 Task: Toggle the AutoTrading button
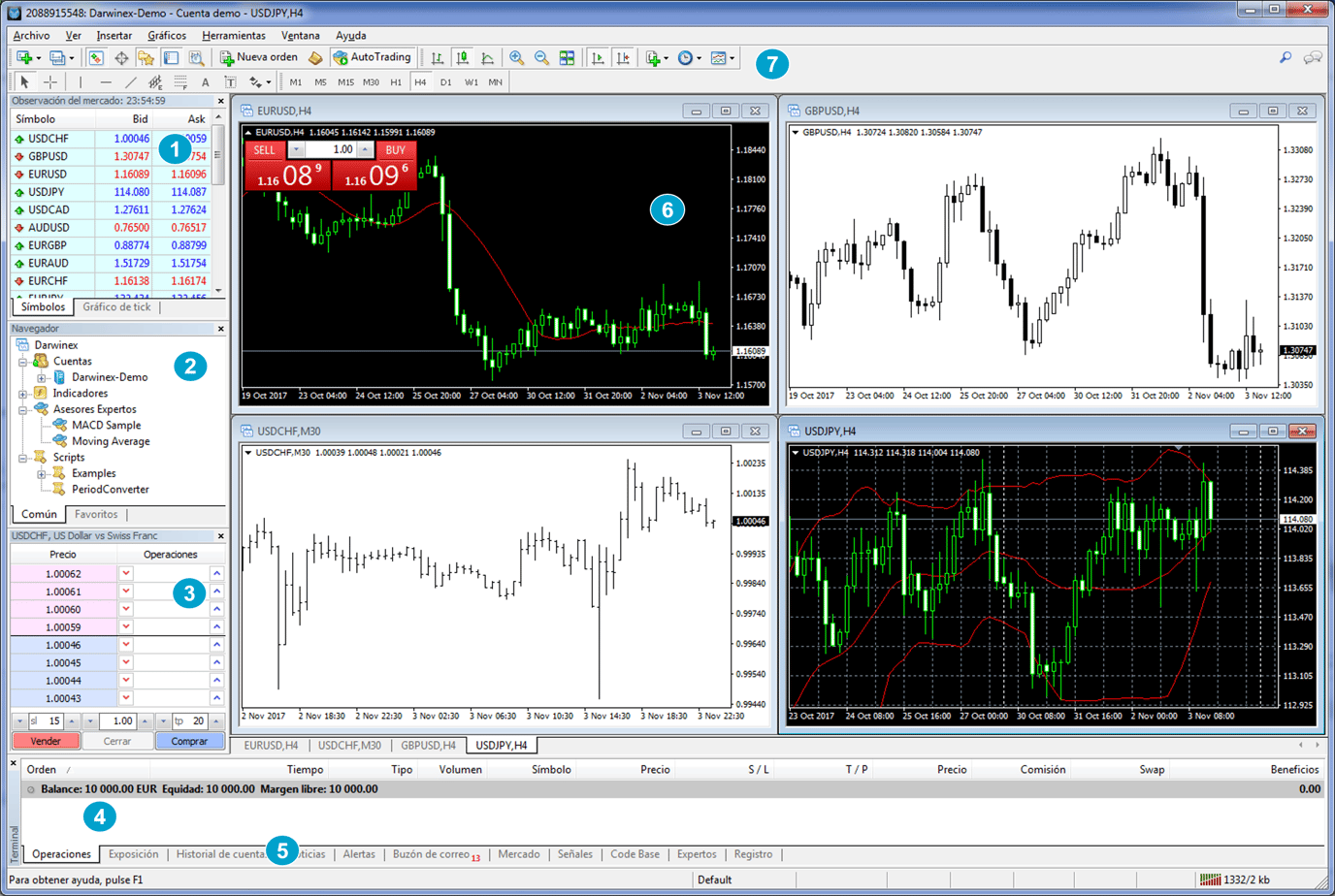[x=373, y=58]
